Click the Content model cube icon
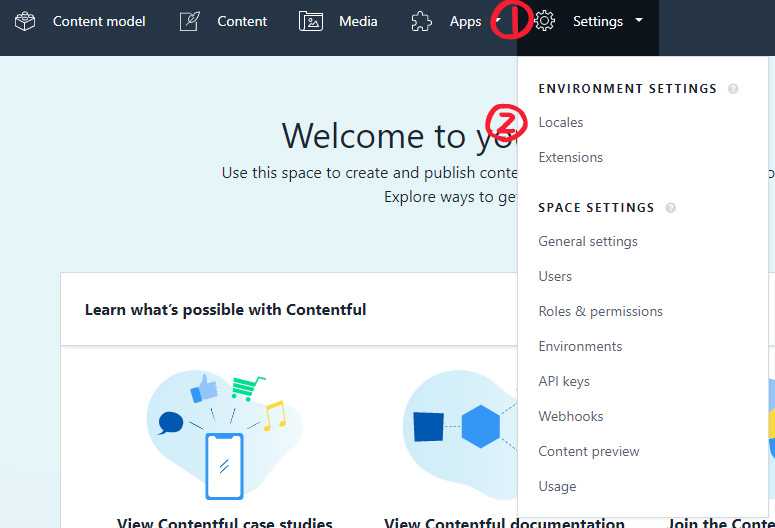This screenshot has height=528, width=775. 25,21
